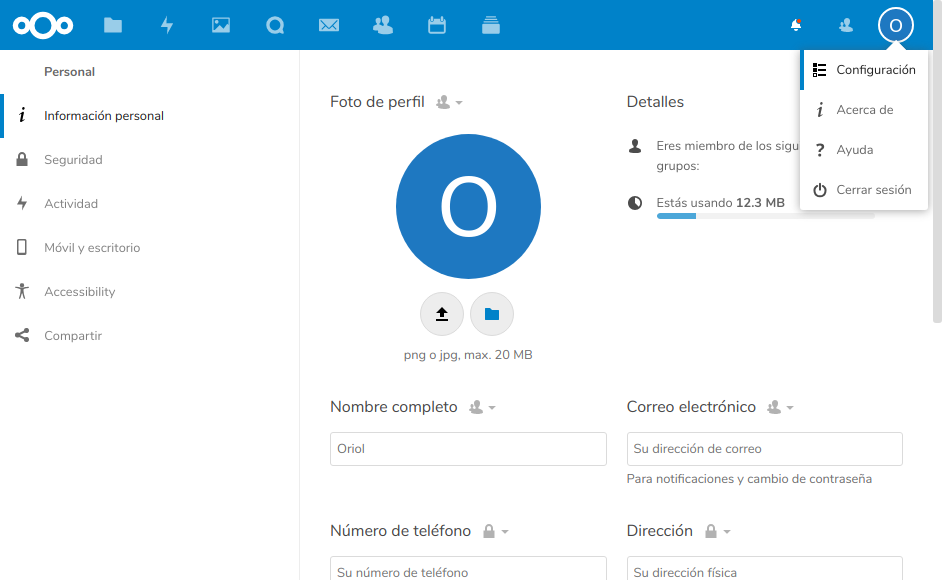Open the Activity app lightning icon
The image size is (942, 580).
(167, 25)
